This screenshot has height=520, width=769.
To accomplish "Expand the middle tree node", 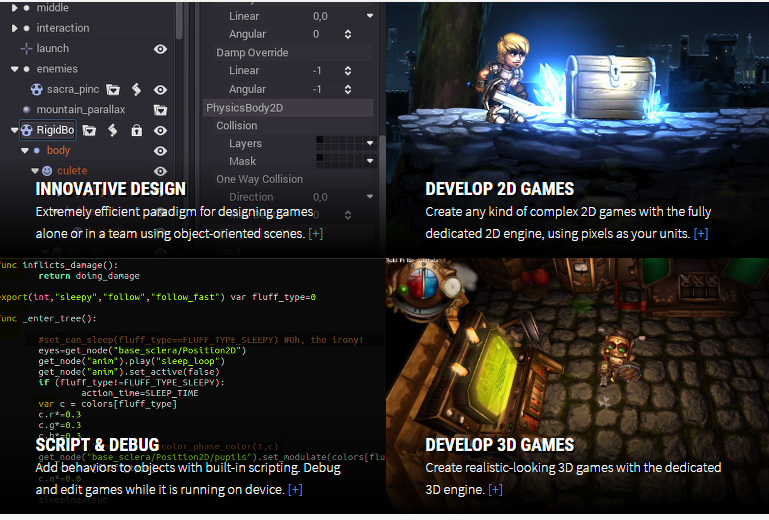I will point(15,8).
